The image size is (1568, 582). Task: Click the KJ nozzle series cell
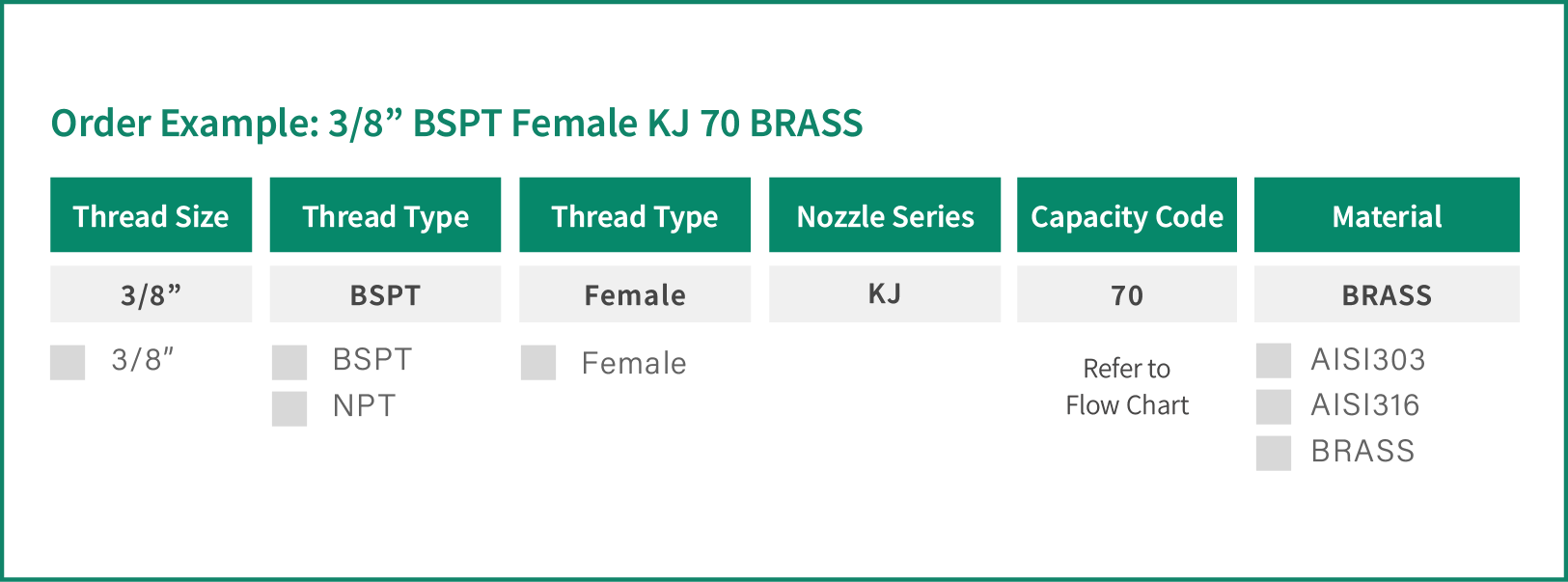click(885, 294)
